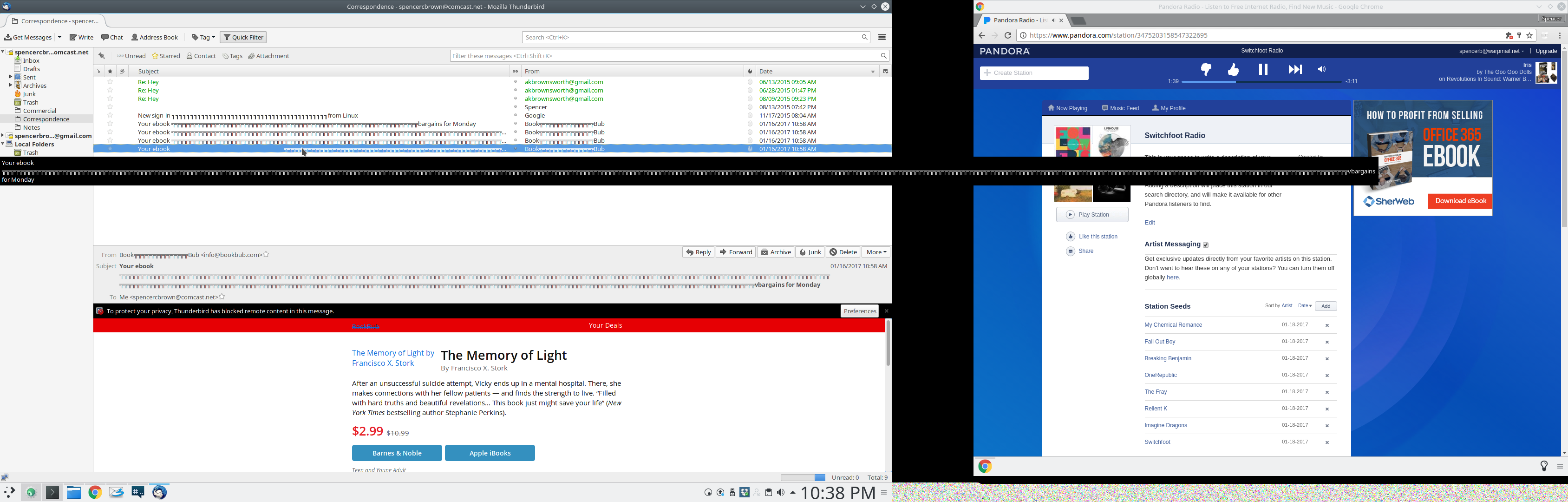Click the junk status column header
Image resolution: width=1568 pixels, height=502 pixels.
pos(750,71)
